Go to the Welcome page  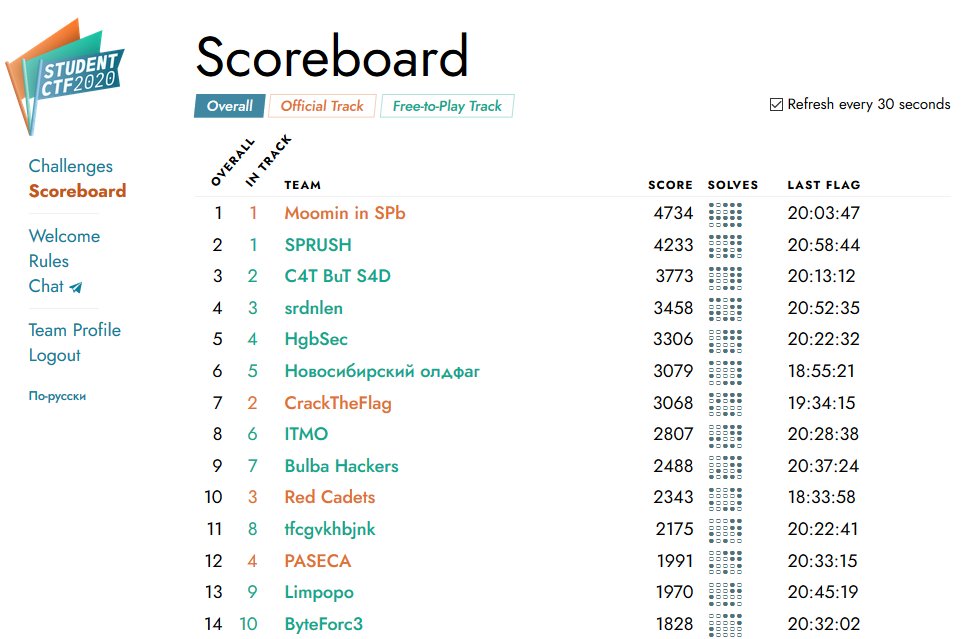[x=64, y=236]
